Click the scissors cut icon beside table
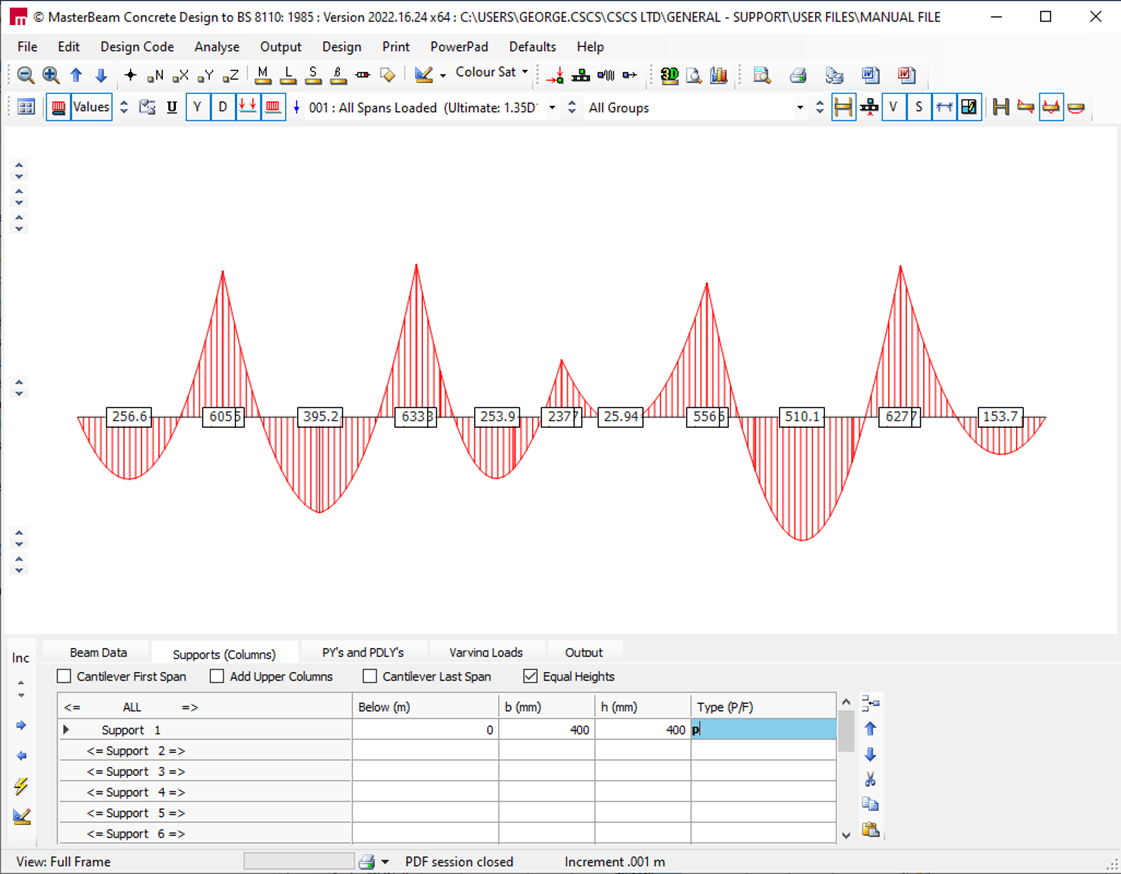 tap(870, 779)
